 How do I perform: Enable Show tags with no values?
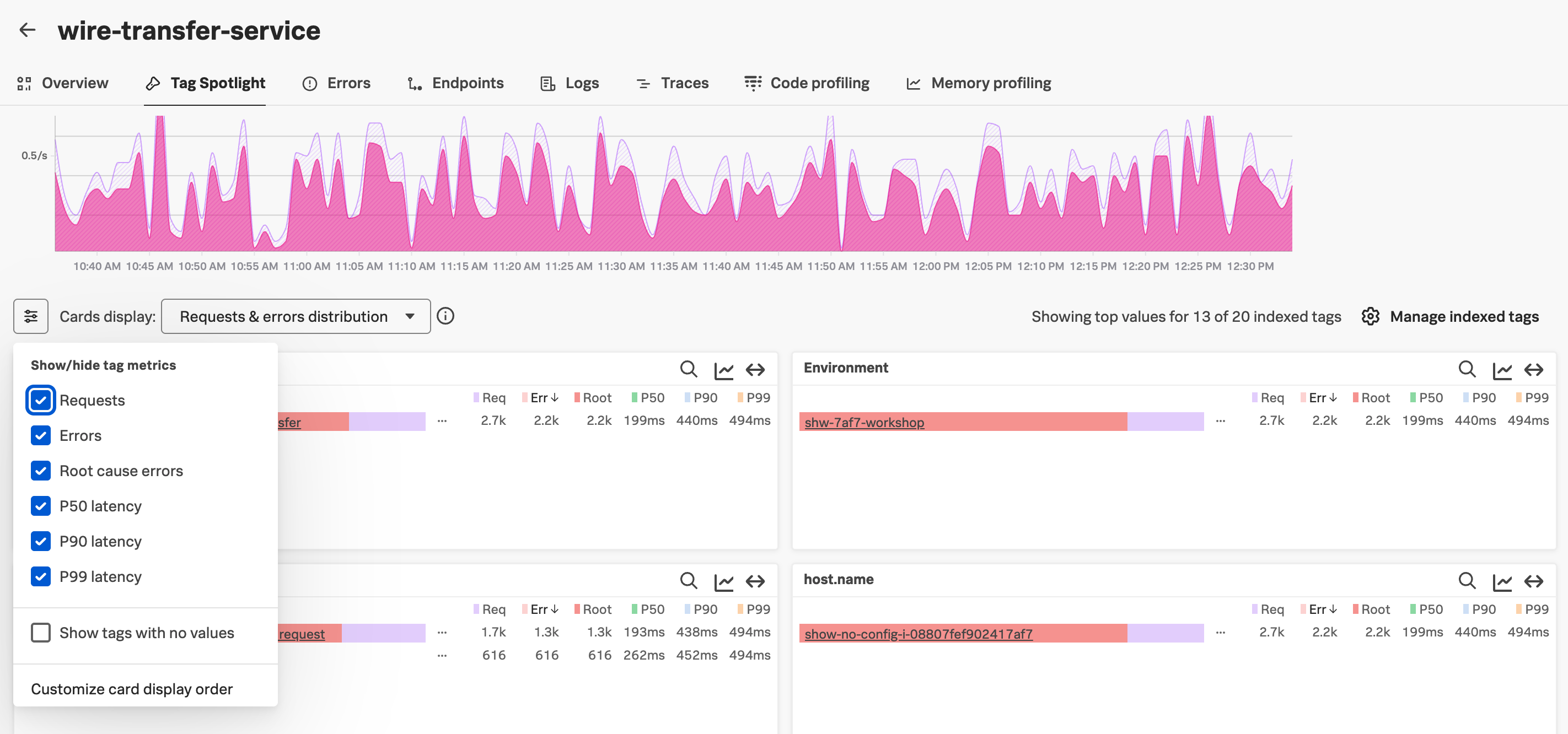pyautogui.click(x=41, y=633)
